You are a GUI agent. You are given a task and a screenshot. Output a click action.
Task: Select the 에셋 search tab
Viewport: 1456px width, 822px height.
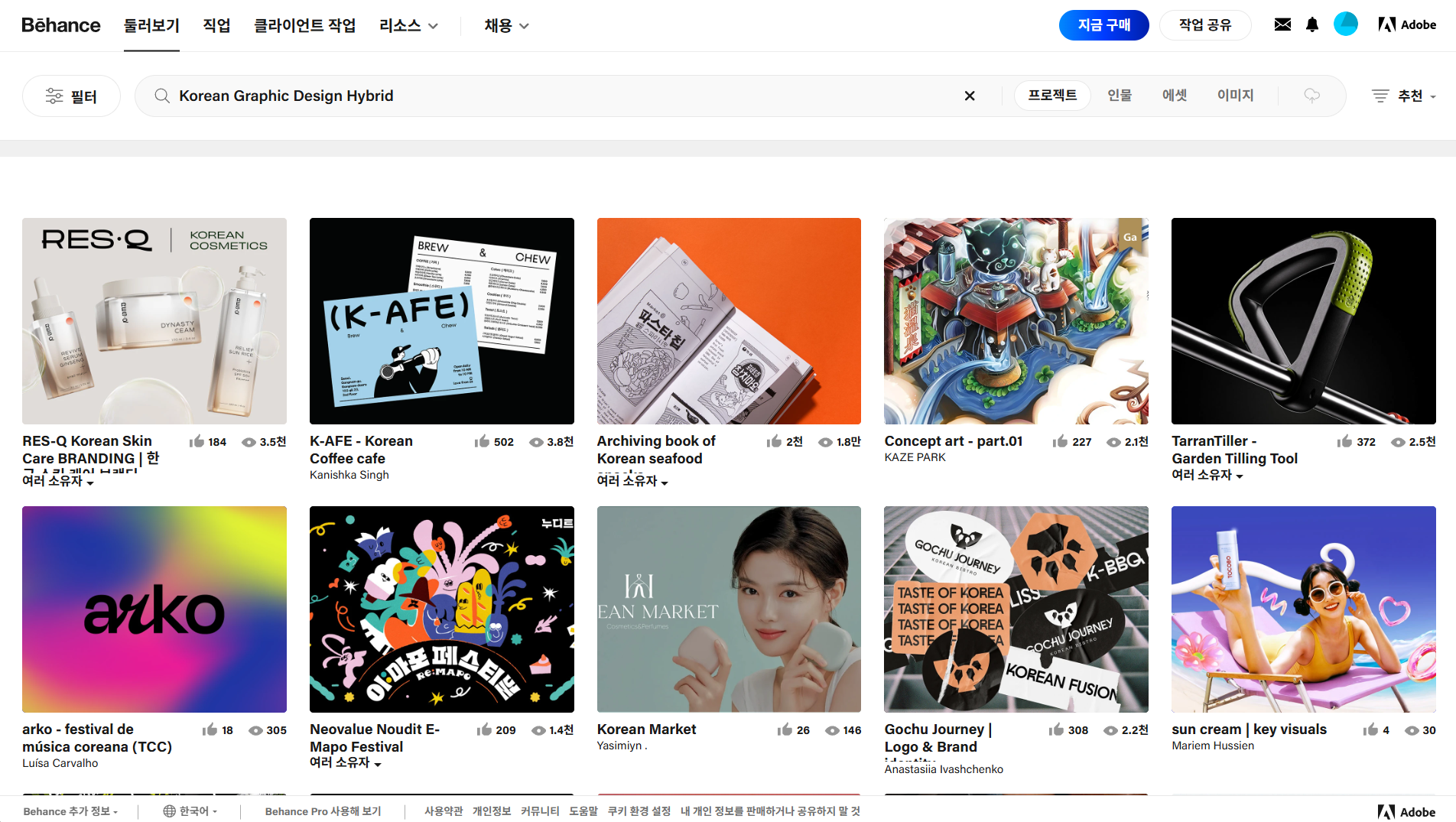(x=1175, y=96)
